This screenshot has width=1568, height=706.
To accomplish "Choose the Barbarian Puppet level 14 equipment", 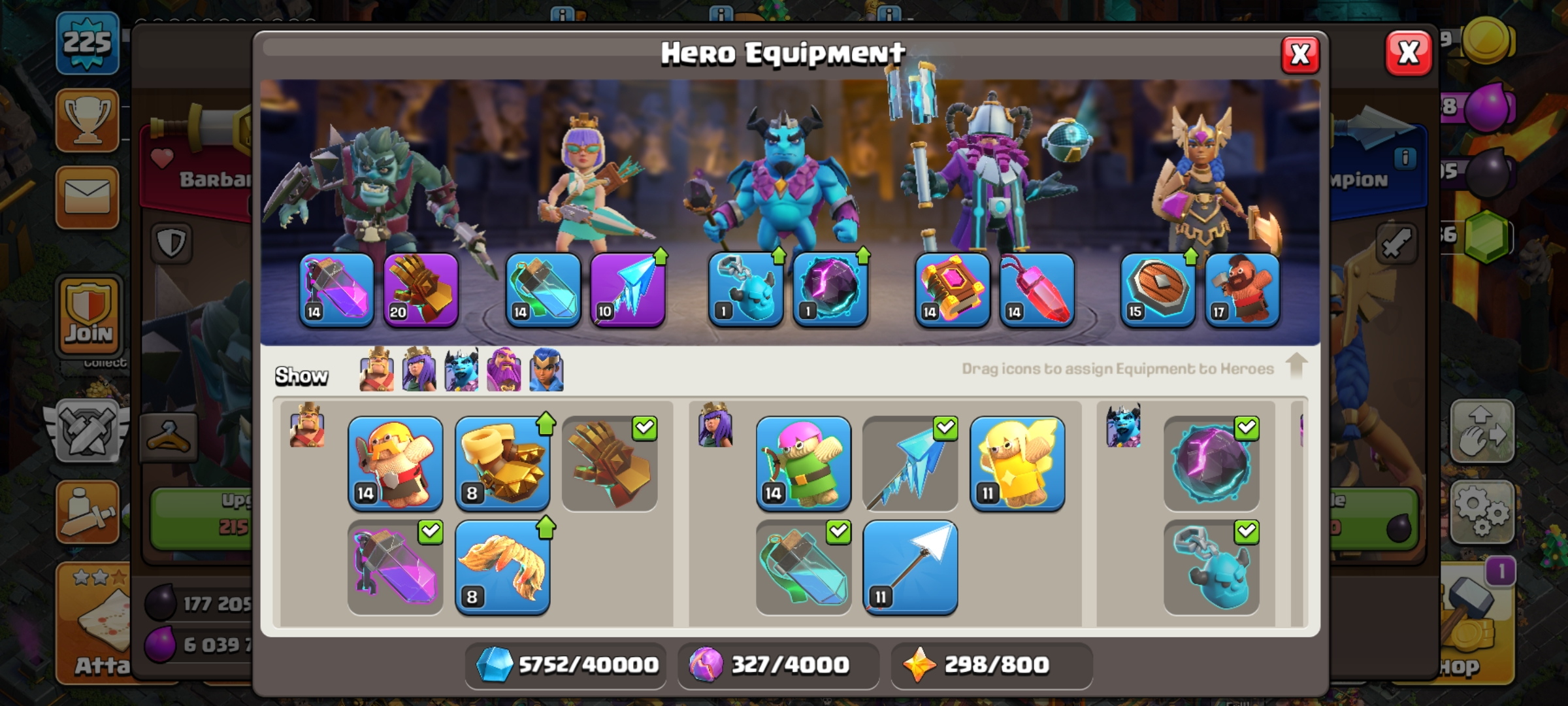I will point(395,463).
